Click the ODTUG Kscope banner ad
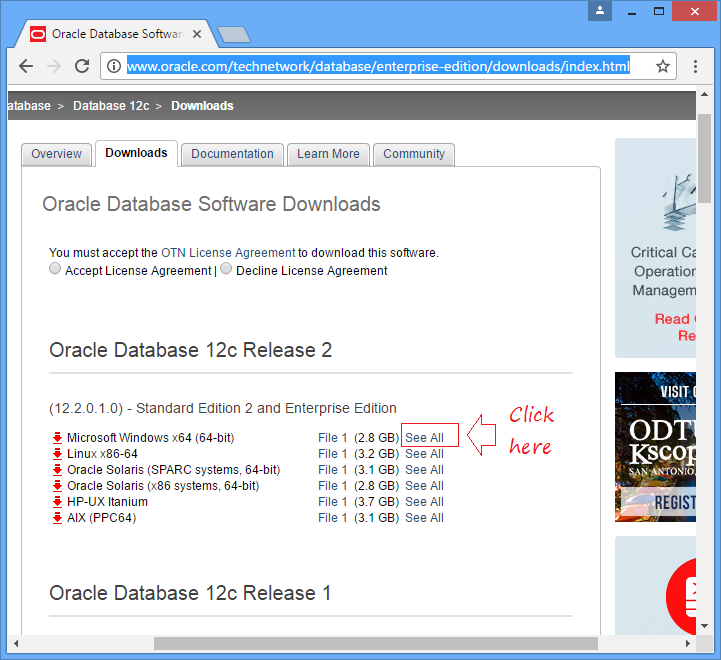The height and width of the screenshot is (660, 721). 655,447
